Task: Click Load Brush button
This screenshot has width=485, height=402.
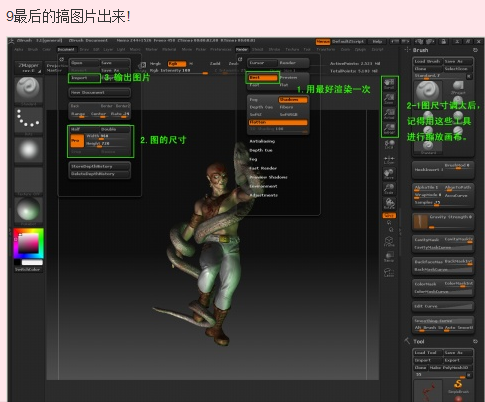Action: point(428,61)
